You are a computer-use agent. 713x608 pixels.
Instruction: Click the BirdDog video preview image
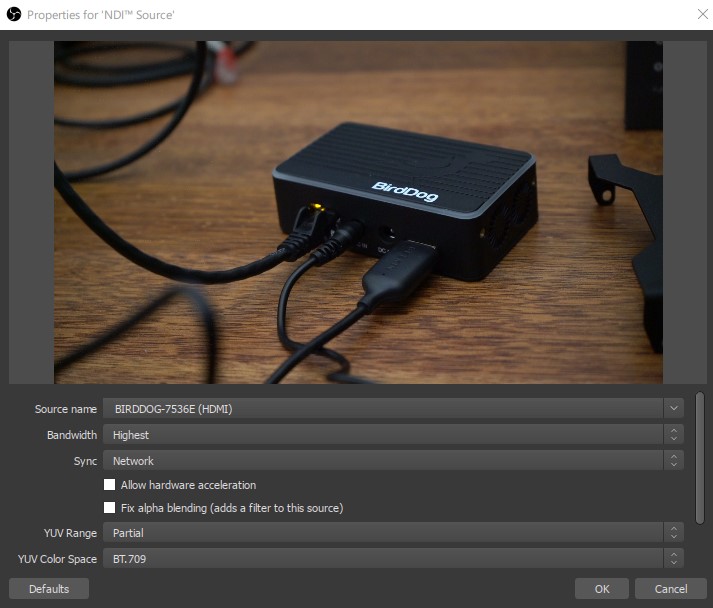[x=358, y=212]
